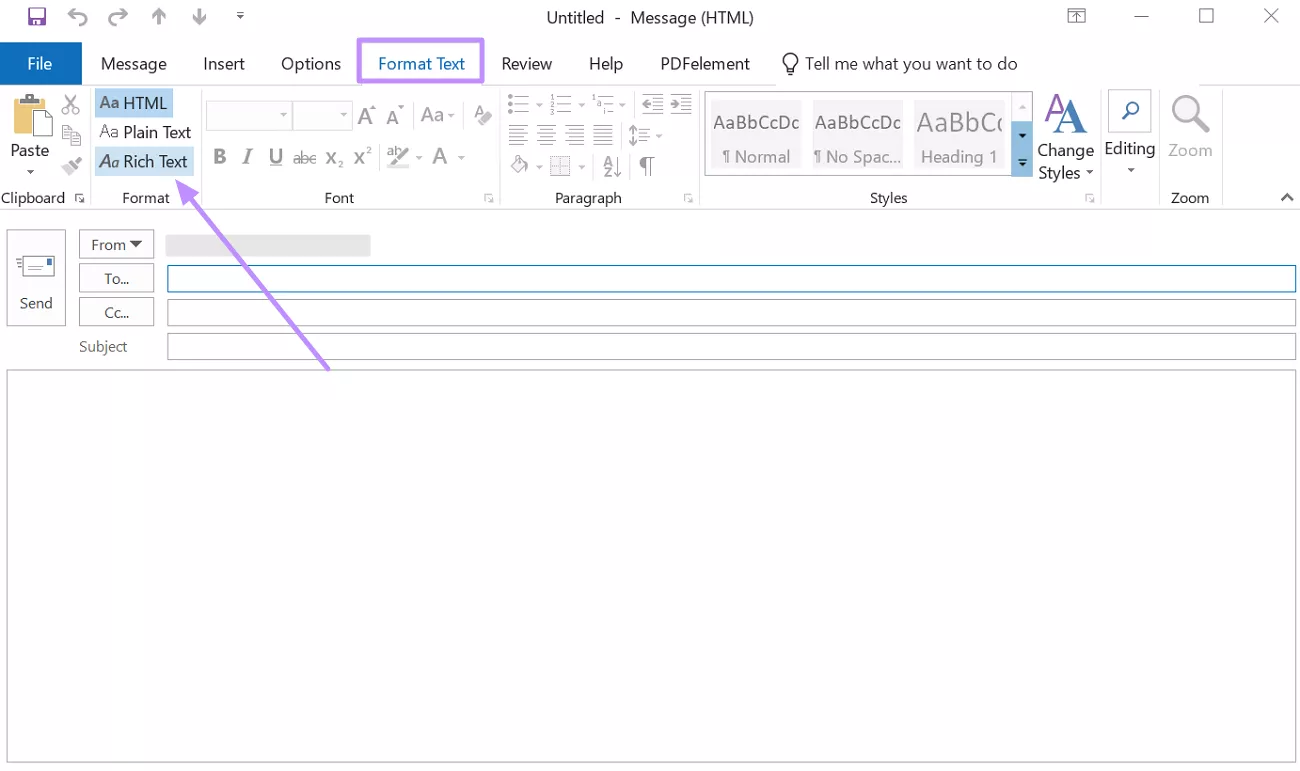Viewport: 1300px width, 771px height.
Task: Click into the Subject input field
Action: coord(730,347)
